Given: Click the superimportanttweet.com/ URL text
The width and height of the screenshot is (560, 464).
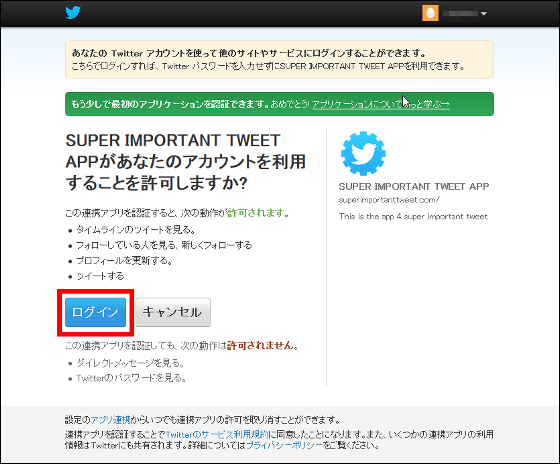Looking at the screenshot, I should (389, 200).
